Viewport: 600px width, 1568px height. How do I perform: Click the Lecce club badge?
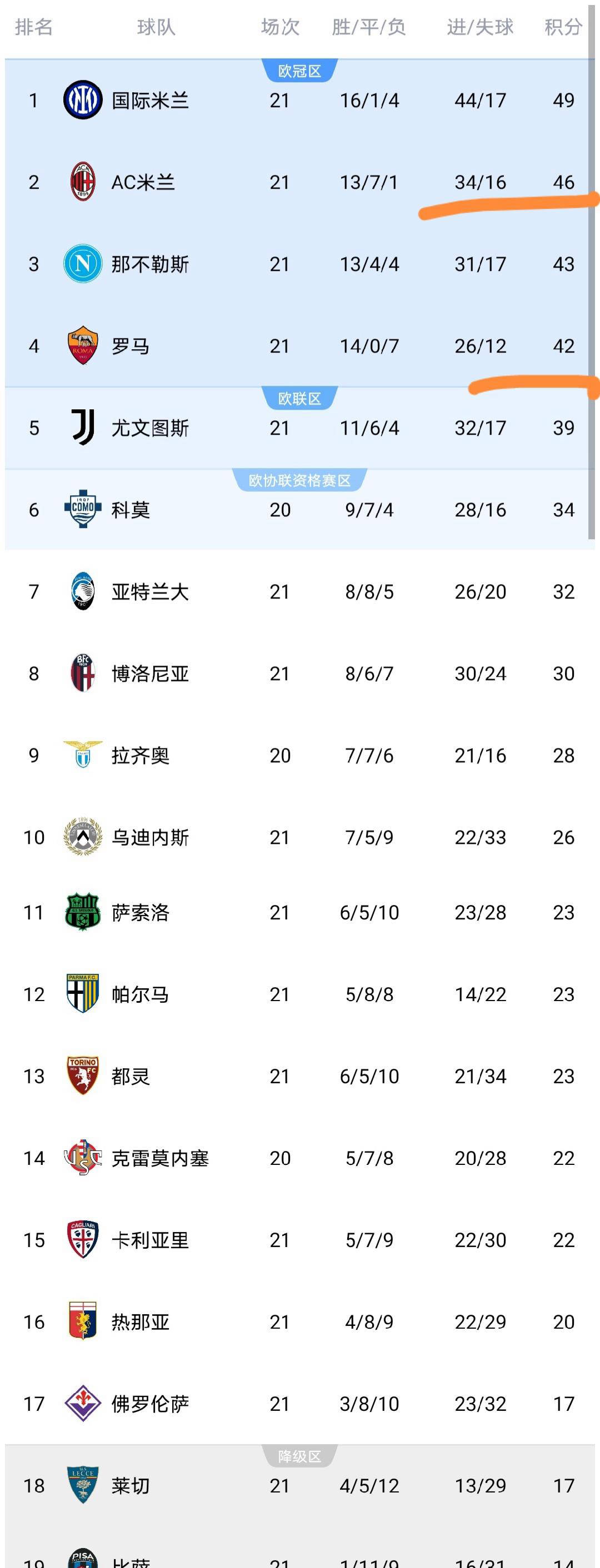click(x=83, y=1485)
